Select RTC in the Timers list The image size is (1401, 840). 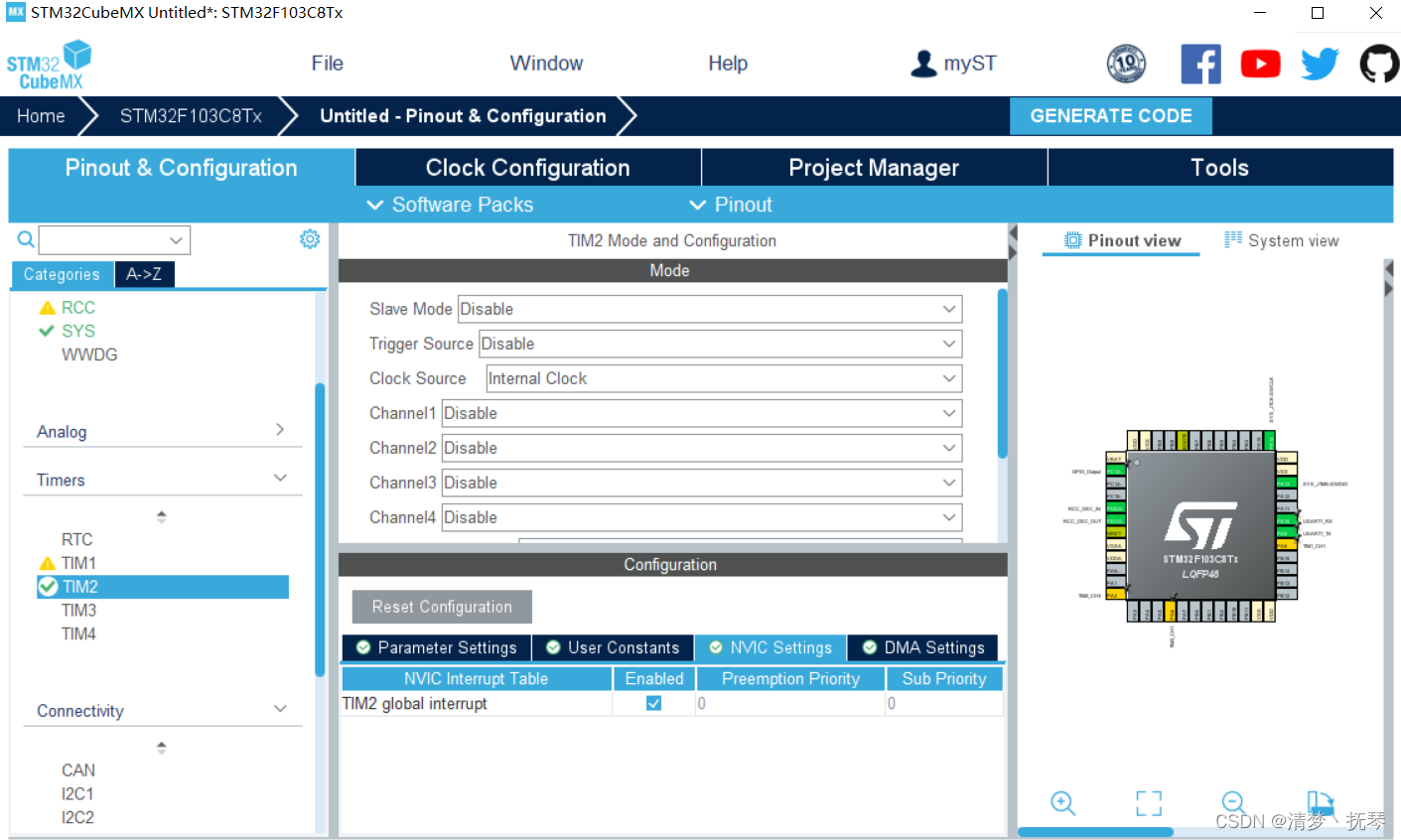coord(76,539)
